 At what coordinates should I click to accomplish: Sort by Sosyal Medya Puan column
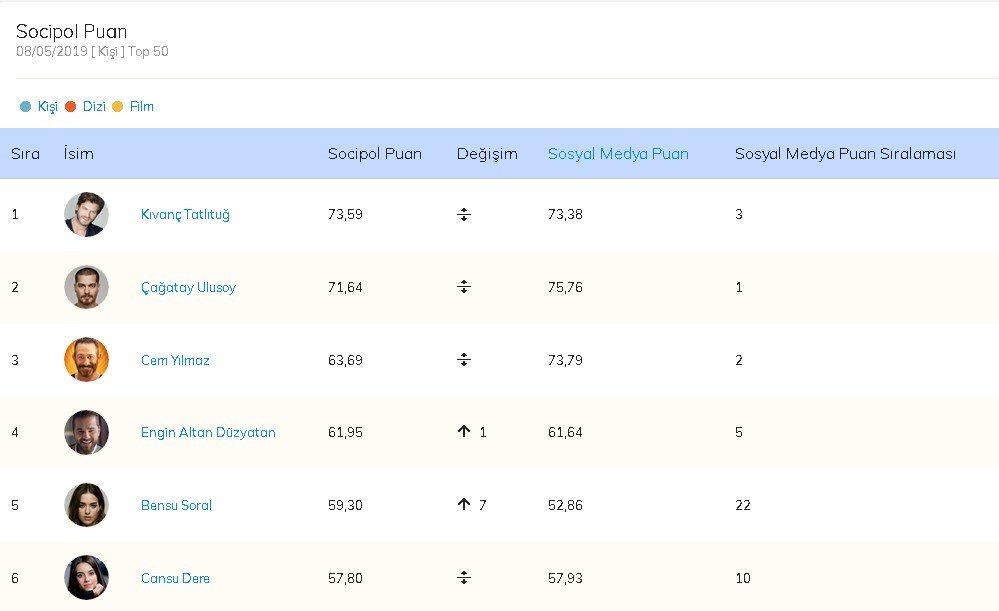click(x=618, y=154)
